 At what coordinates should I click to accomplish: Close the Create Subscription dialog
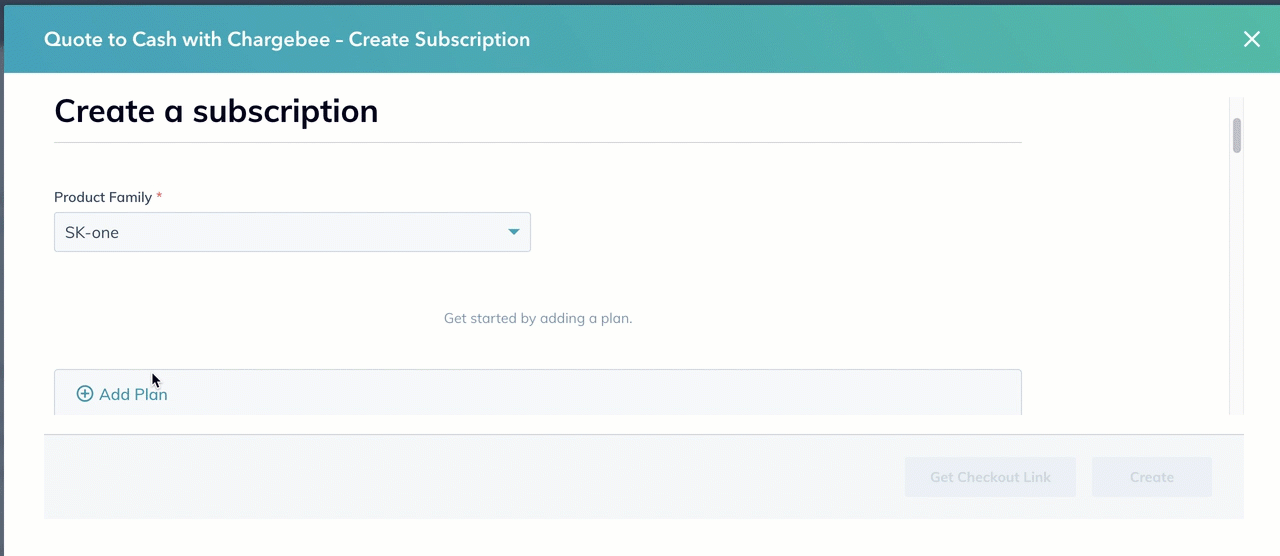tap(1251, 39)
